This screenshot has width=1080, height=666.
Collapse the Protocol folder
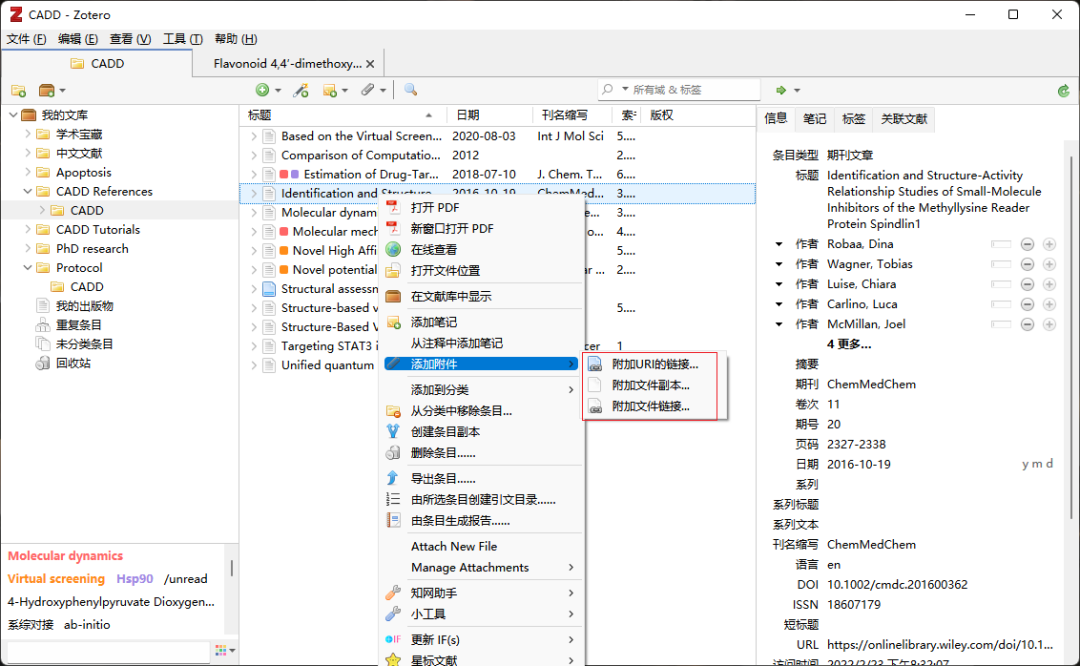[x=28, y=268]
